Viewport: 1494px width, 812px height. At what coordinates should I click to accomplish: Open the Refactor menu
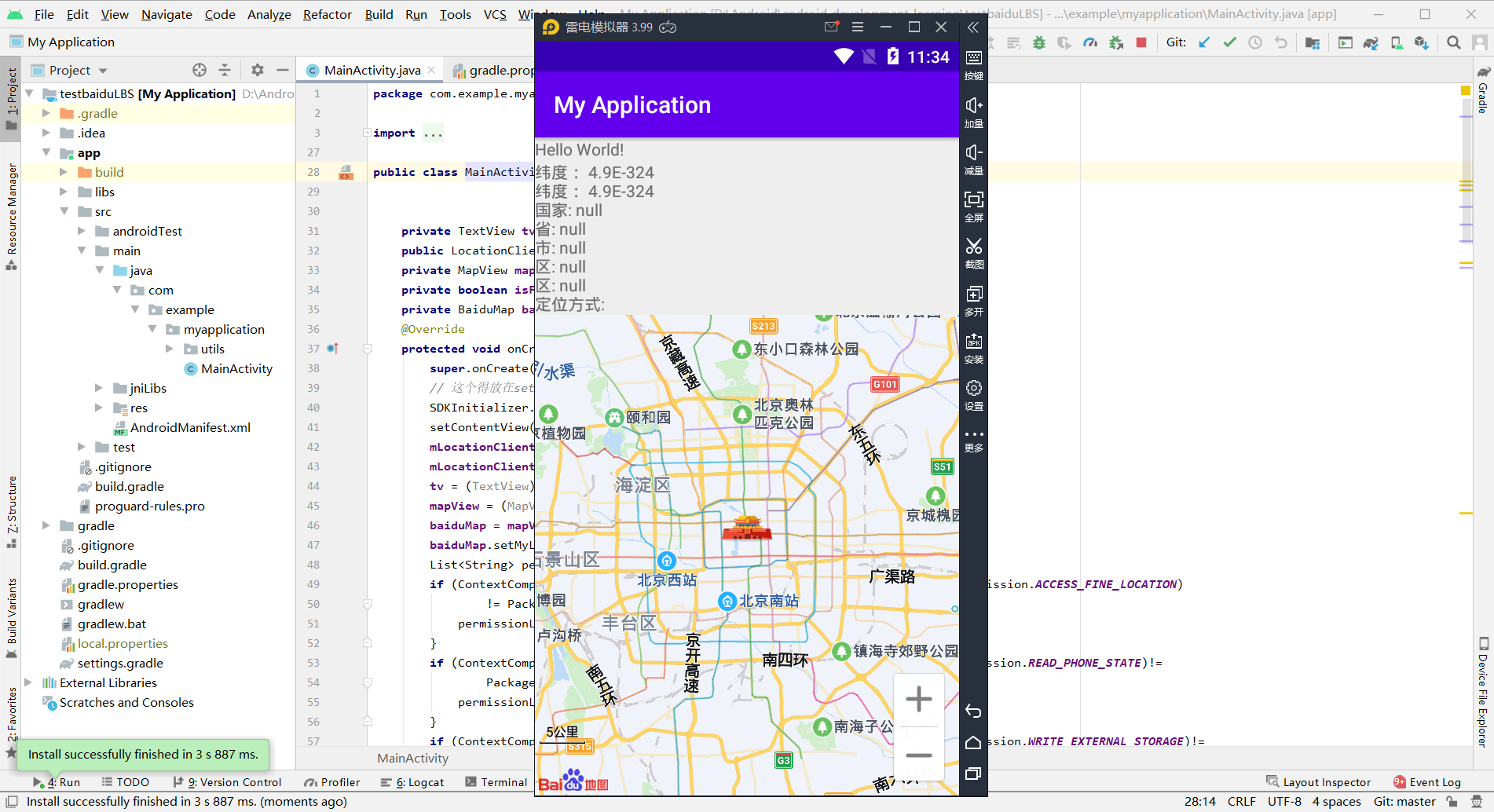[x=328, y=14]
